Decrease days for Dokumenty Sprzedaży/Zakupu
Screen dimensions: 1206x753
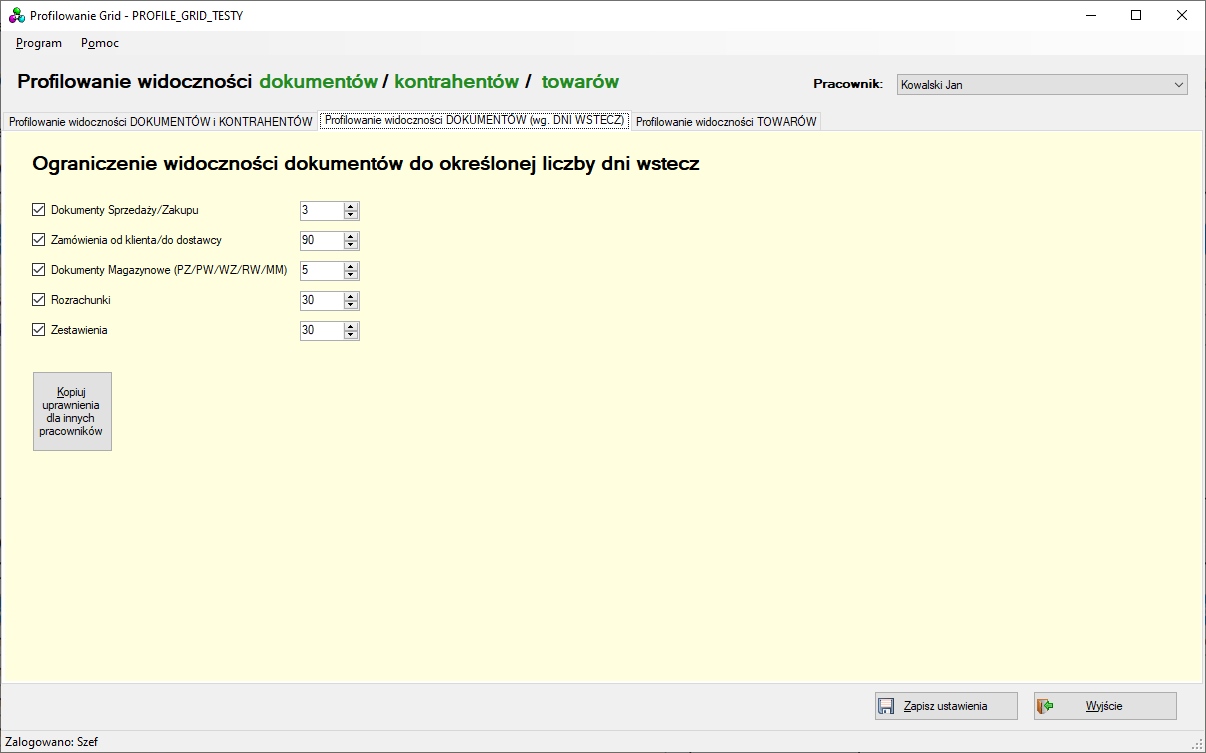[350, 215]
